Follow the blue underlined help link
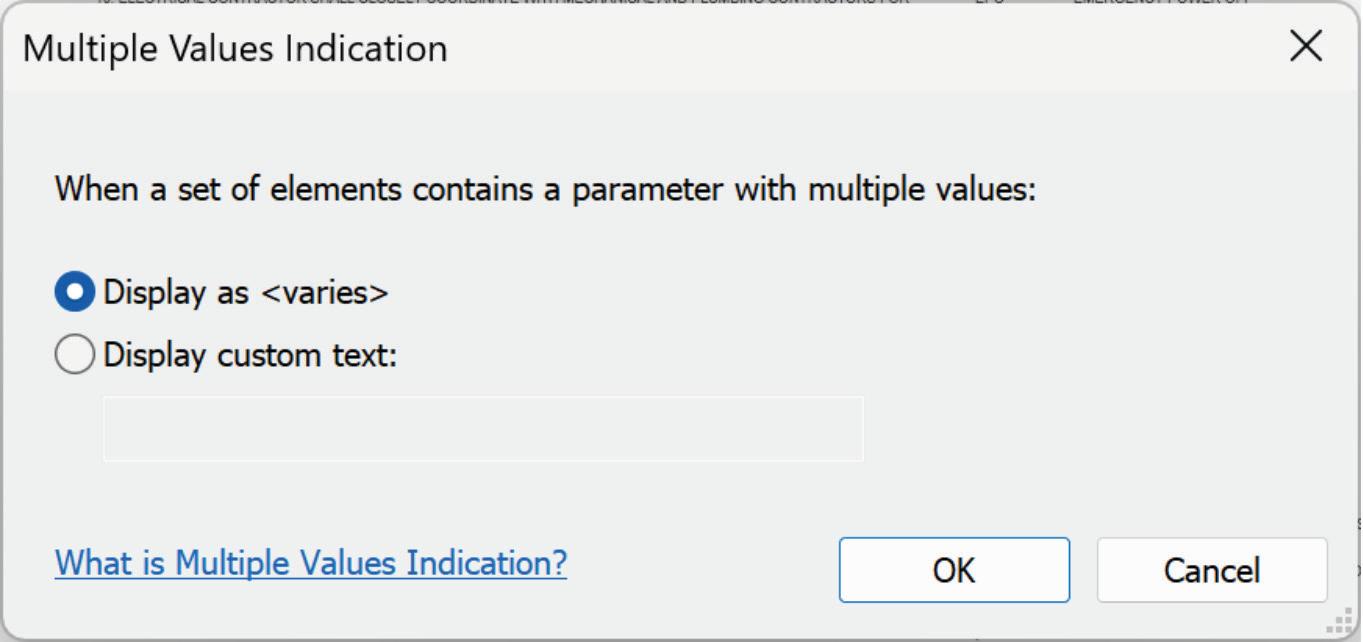The height and width of the screenshot is (642, 1363). tap(311, 563)
